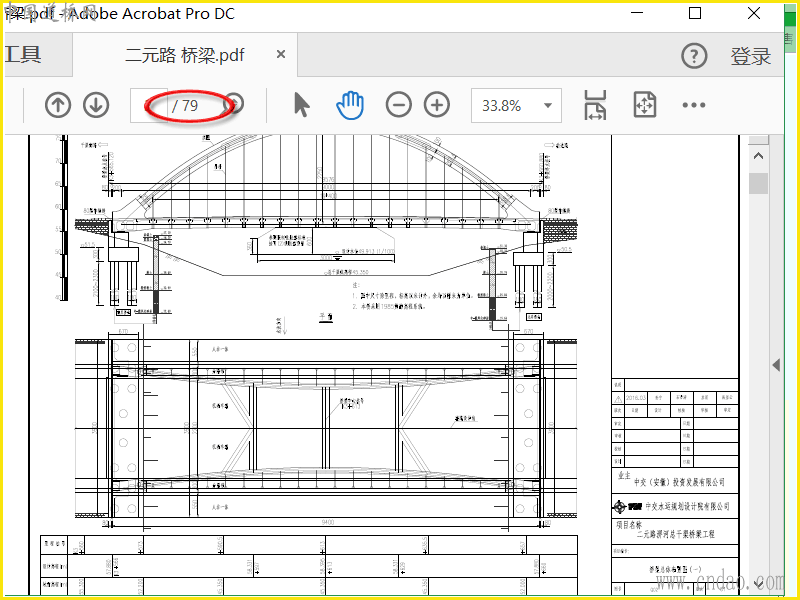Click the vertical scrollbar thumb

coord(759,183)
